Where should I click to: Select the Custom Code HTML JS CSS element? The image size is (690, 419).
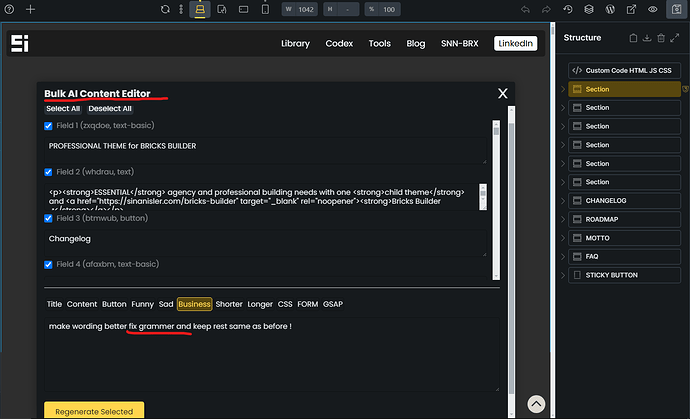pos(624,70)
